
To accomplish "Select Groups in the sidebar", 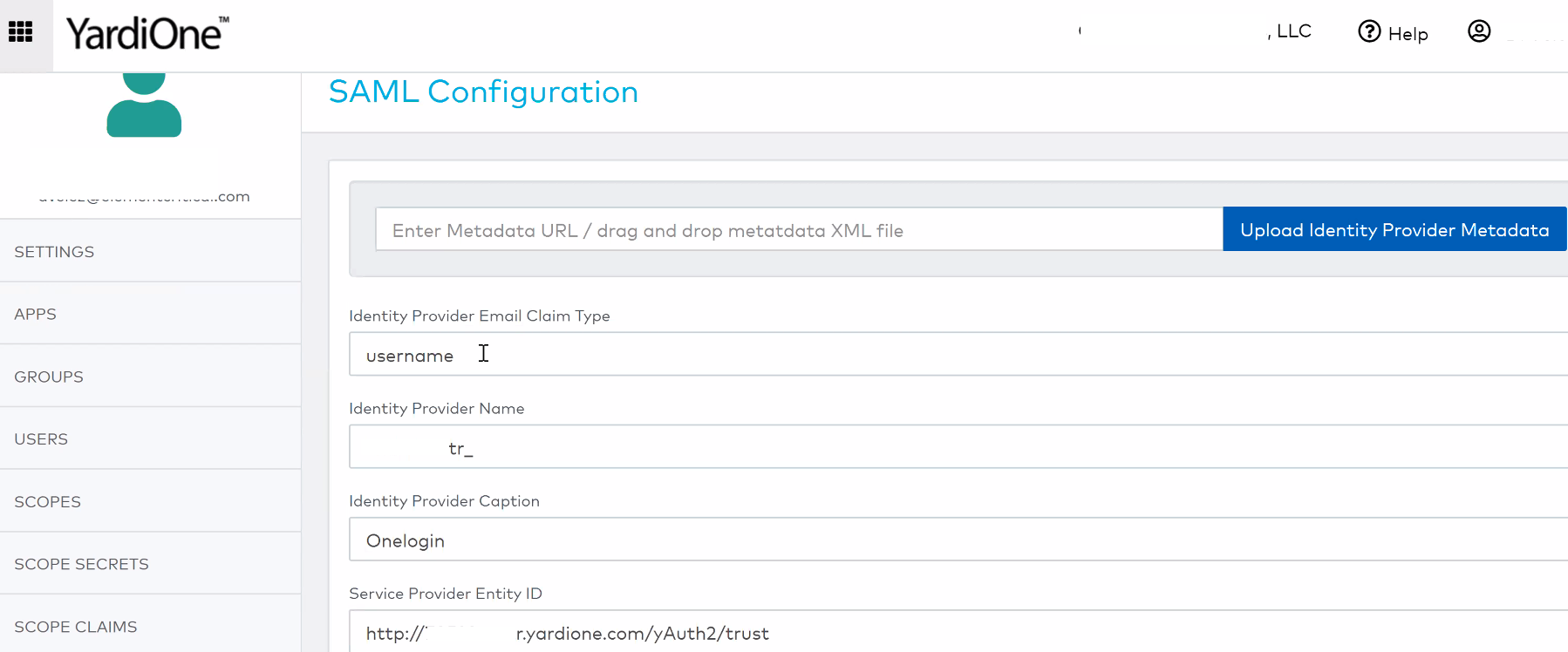I will pos(49,377).
